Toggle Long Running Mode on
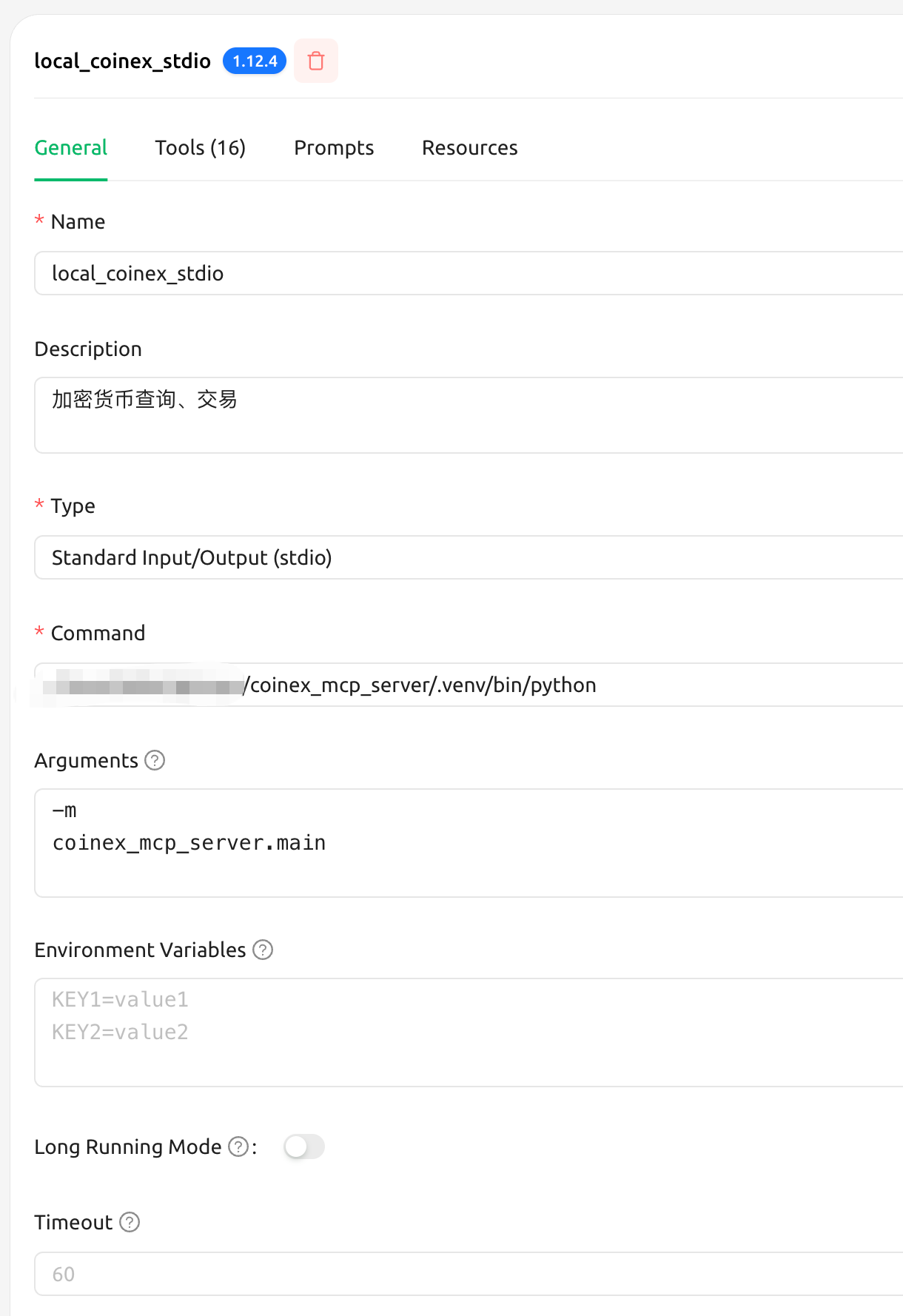This screenshot has width=903, height=1316. coord(304,1147)
